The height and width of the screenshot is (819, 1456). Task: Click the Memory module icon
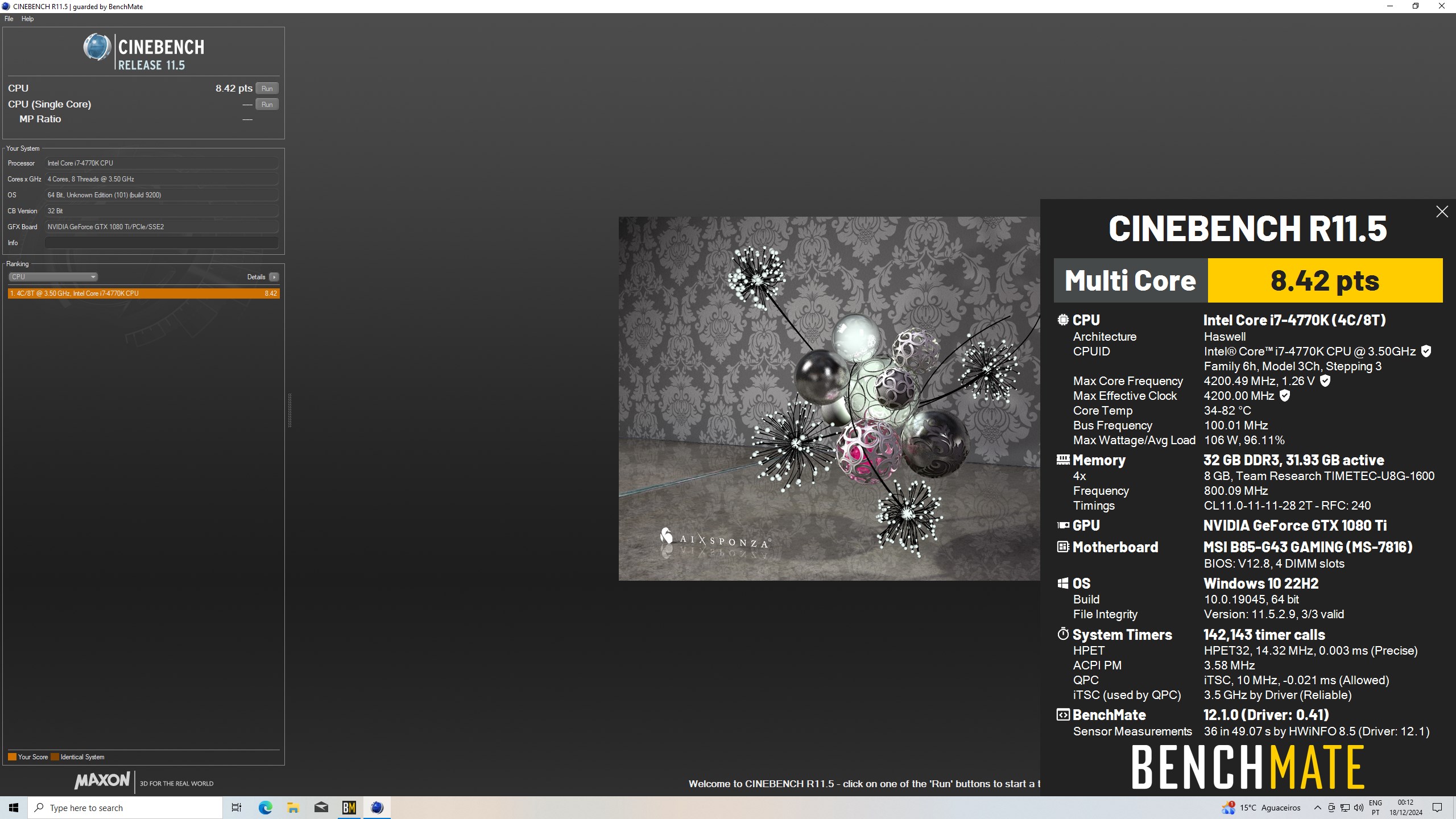pyautogui.click(x=1062, y=460)
